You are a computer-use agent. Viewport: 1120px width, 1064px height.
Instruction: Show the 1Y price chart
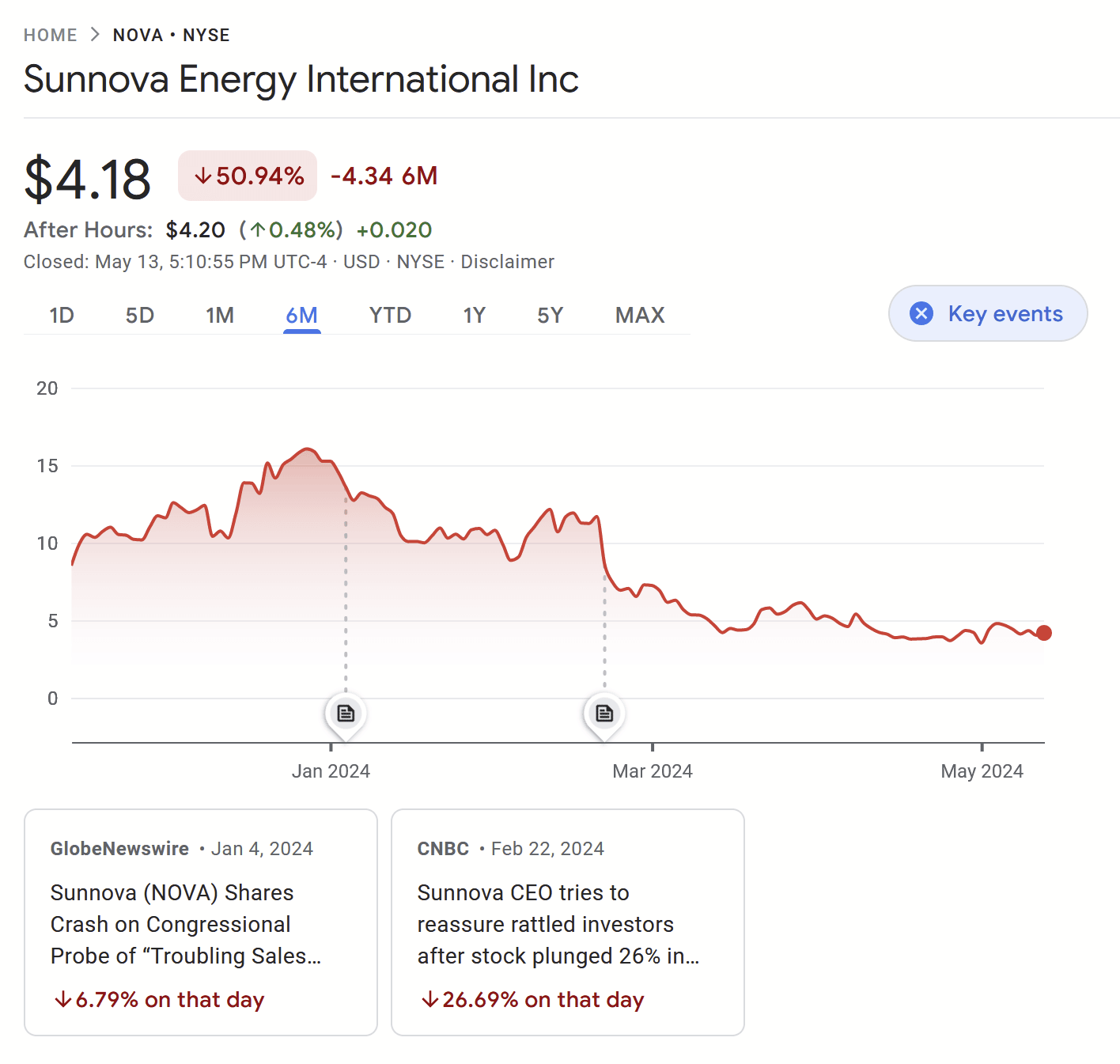coord(474,316)
